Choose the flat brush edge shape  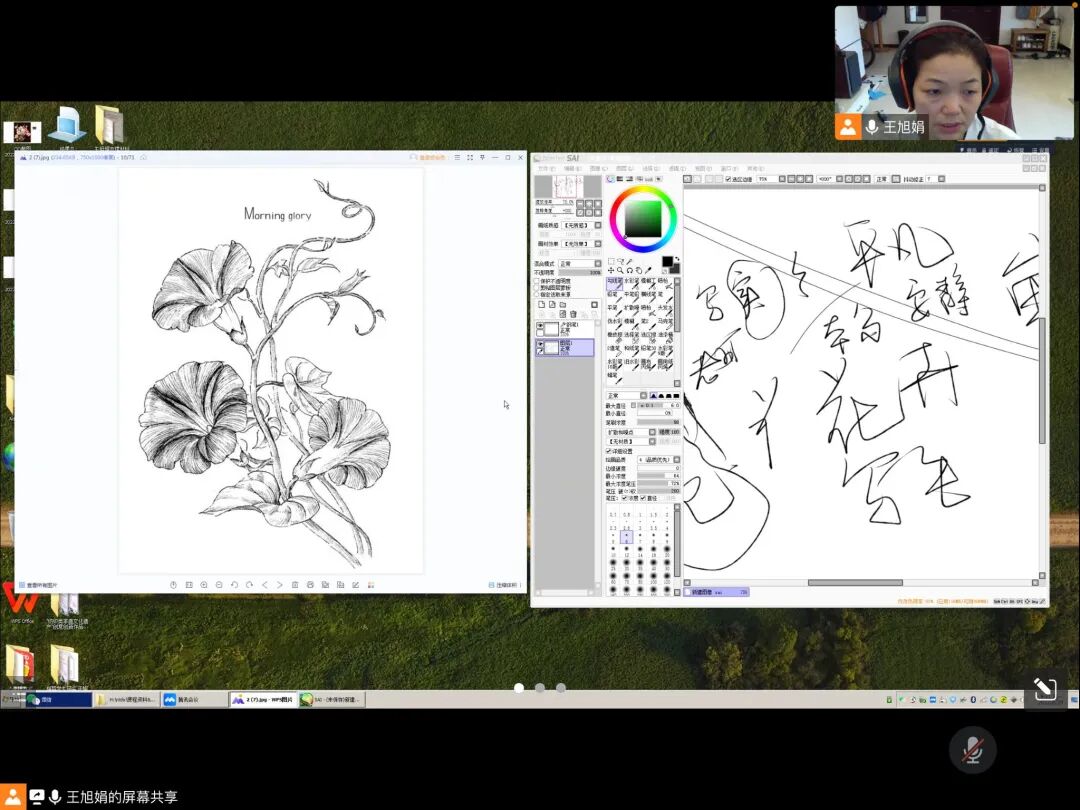click(x=676, y=396)
